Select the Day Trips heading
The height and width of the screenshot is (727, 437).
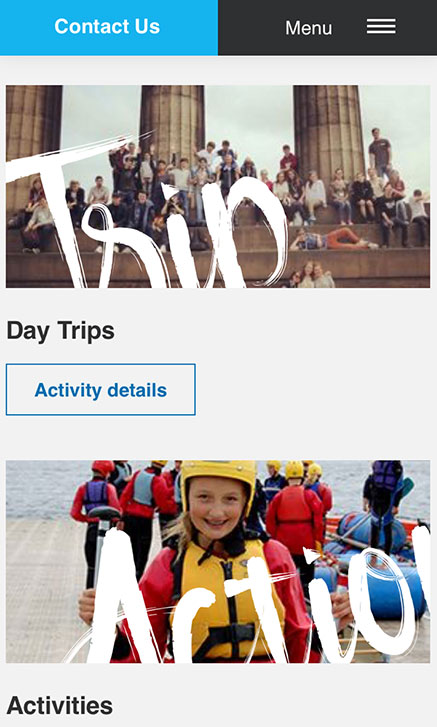pos(61,331)
